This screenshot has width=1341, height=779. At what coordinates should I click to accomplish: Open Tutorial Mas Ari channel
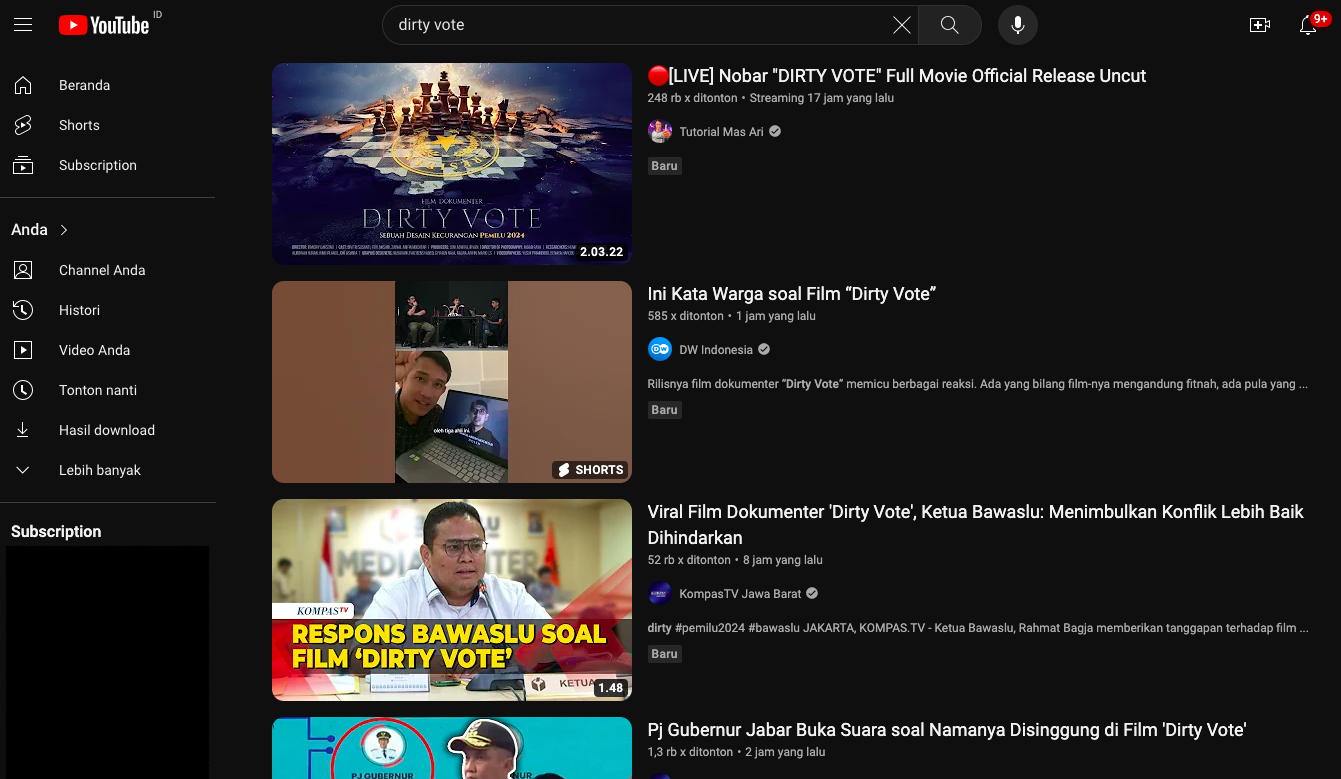pos(721,132)
